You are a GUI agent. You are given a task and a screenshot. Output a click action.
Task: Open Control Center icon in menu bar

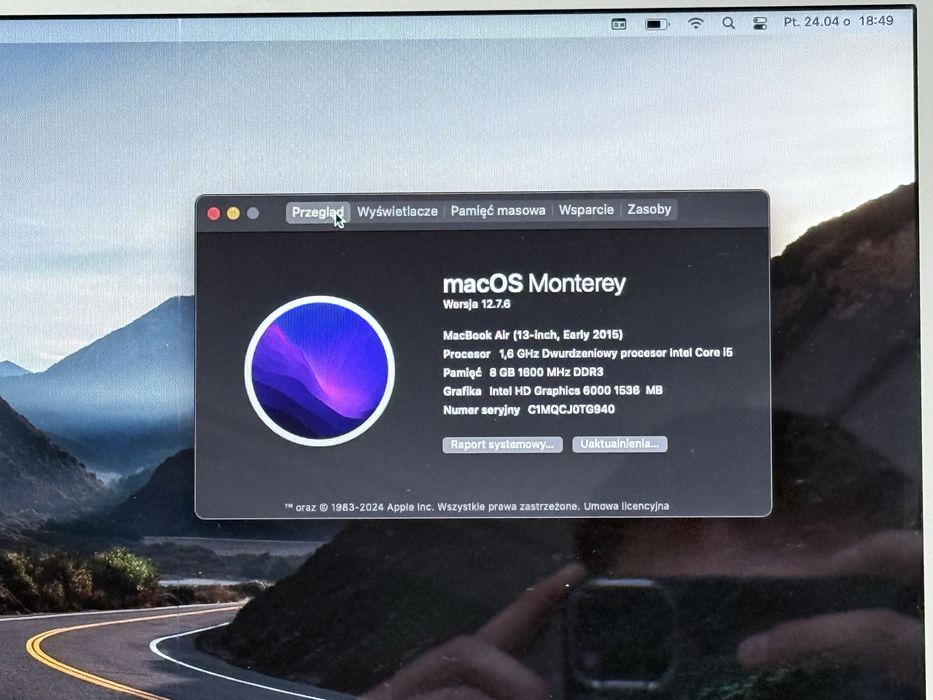point(760,23)
